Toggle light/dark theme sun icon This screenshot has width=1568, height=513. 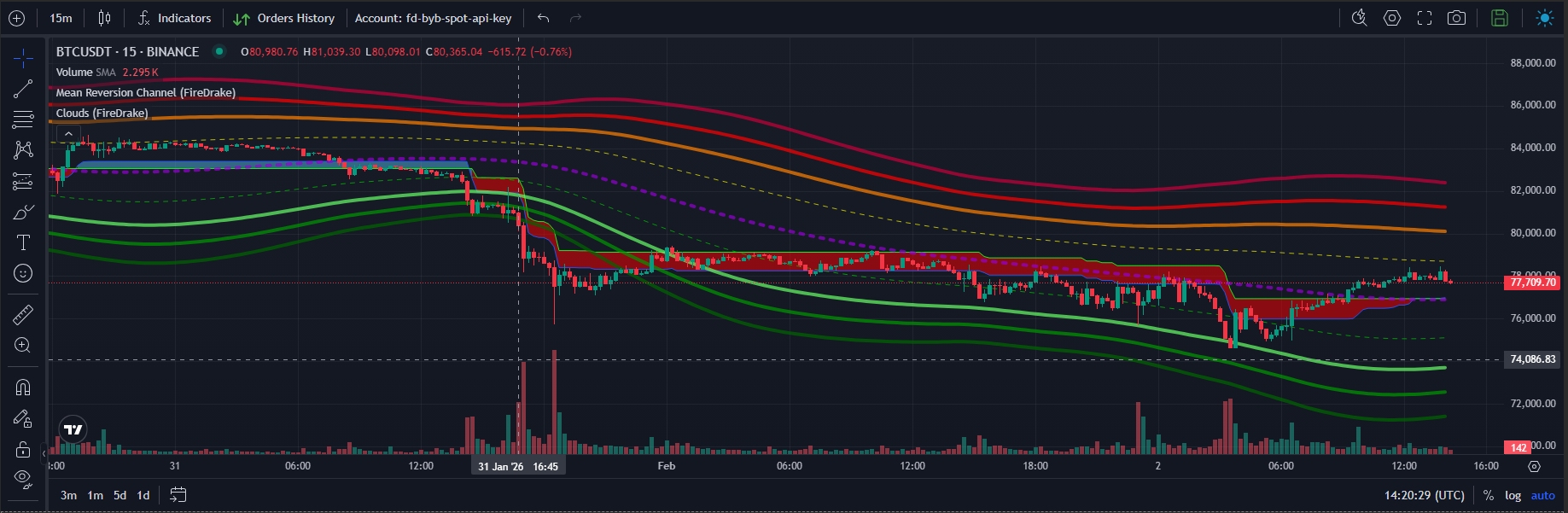(1545, 18)
